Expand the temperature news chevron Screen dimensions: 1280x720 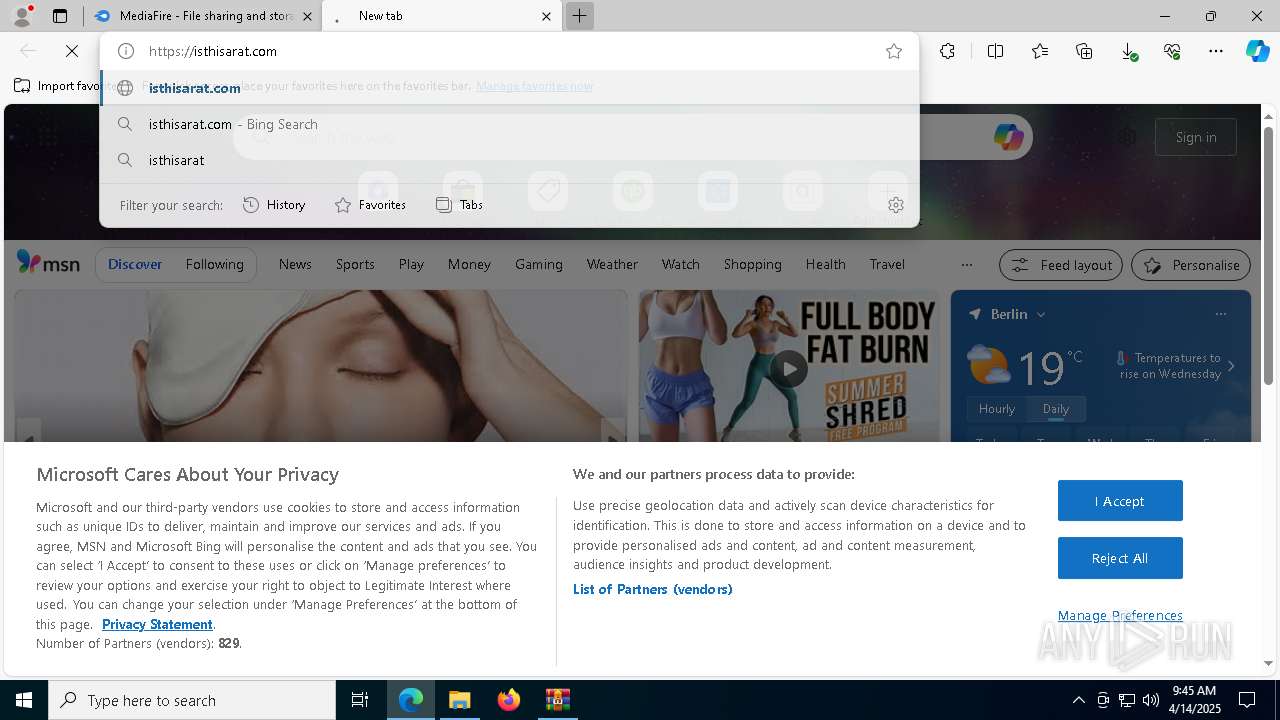(1231, 366)
